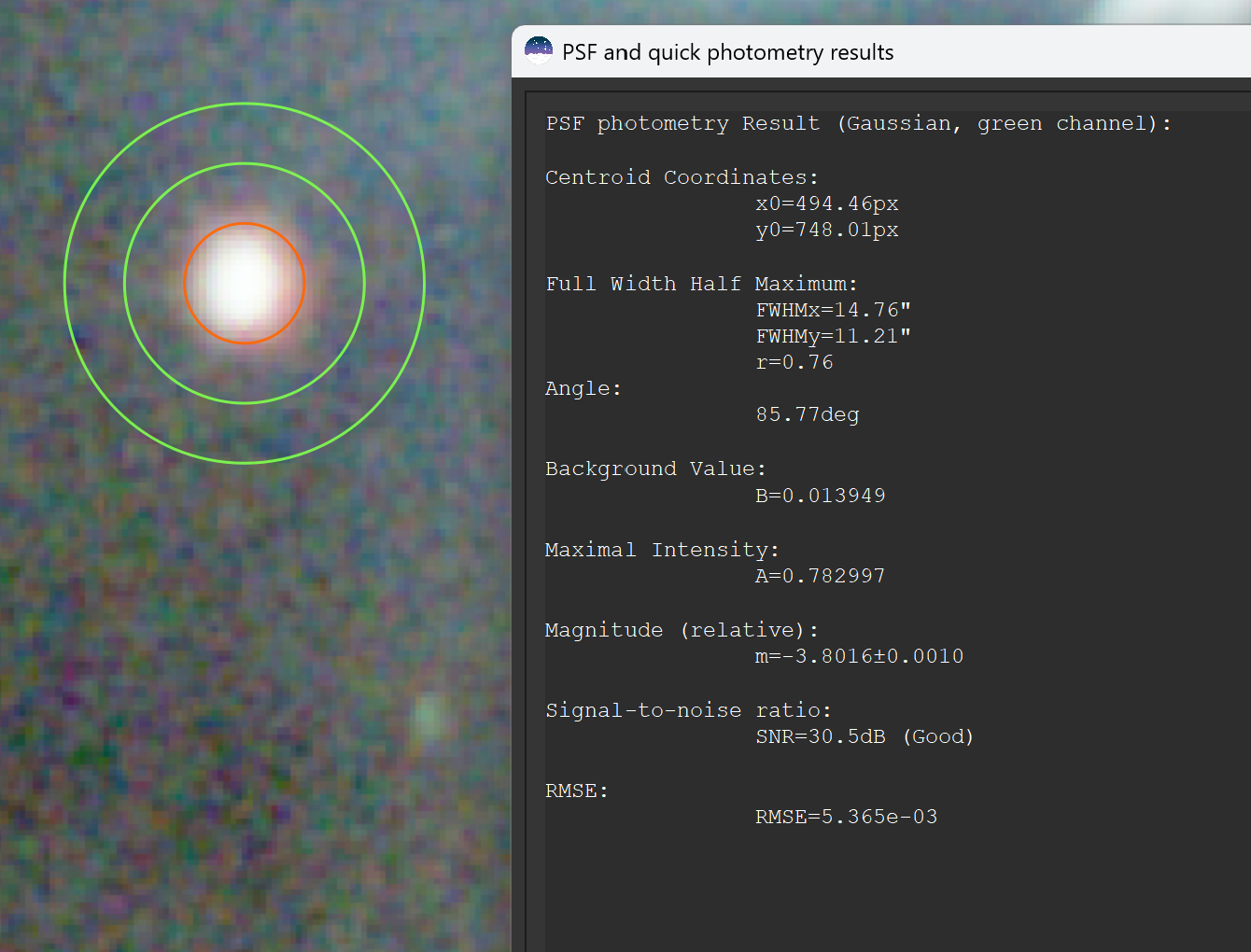Click the FWHMy=11.21" value

click(833, 336)
